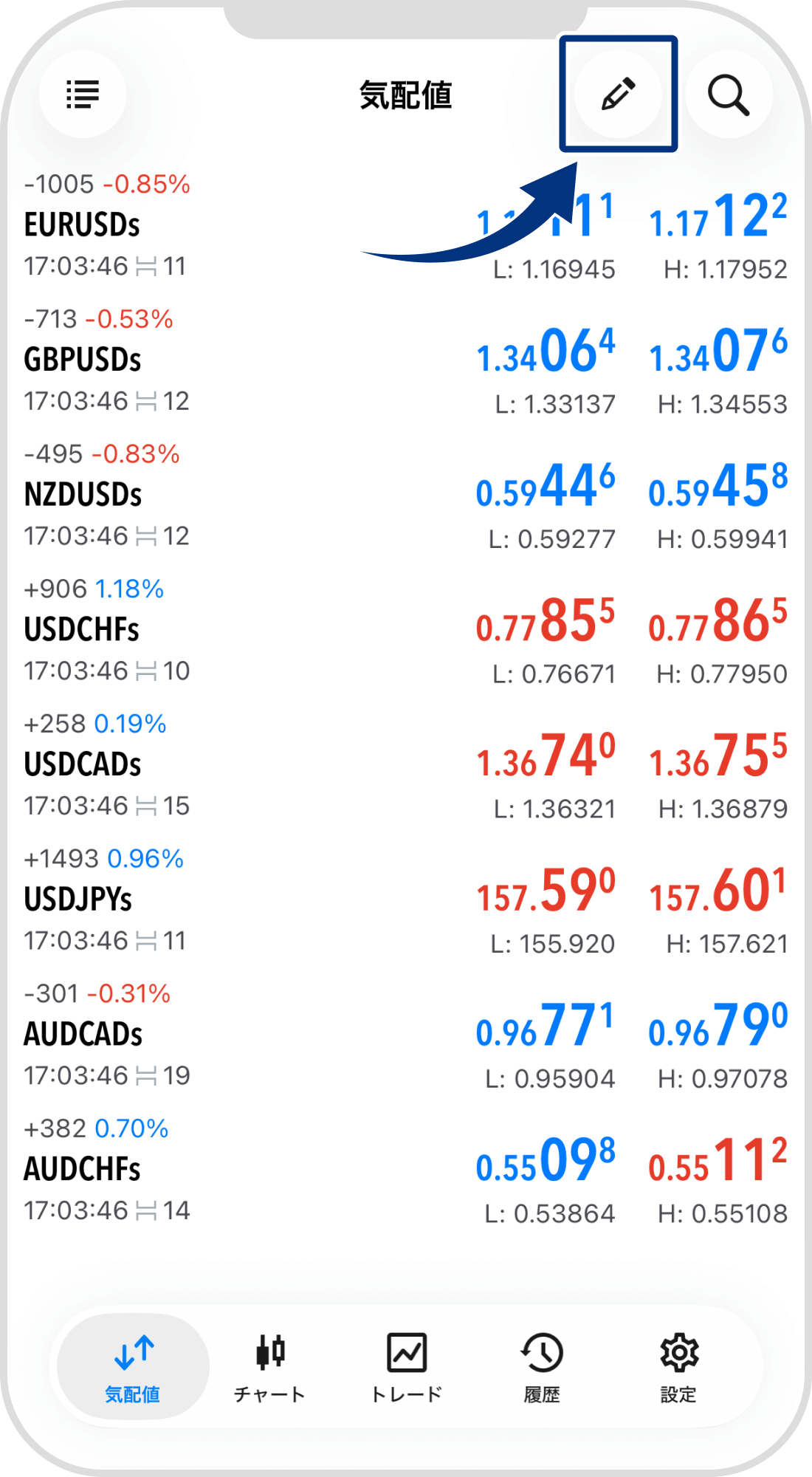
Task: Tap the AUDCADs ask price 0.96790
Action: (x=718, y=1027)
